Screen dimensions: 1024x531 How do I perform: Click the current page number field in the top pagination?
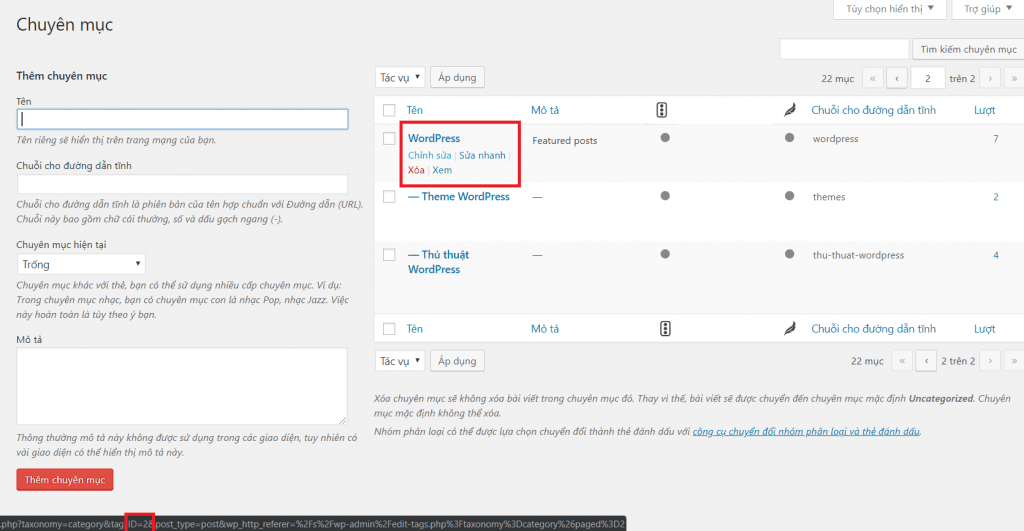pos(927,78)
